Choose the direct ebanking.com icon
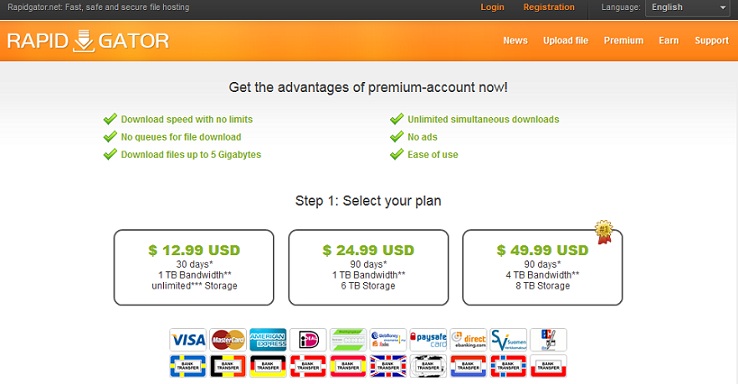Screen dimensions: 738x384 pyautogui.click(x=468, y=339)
